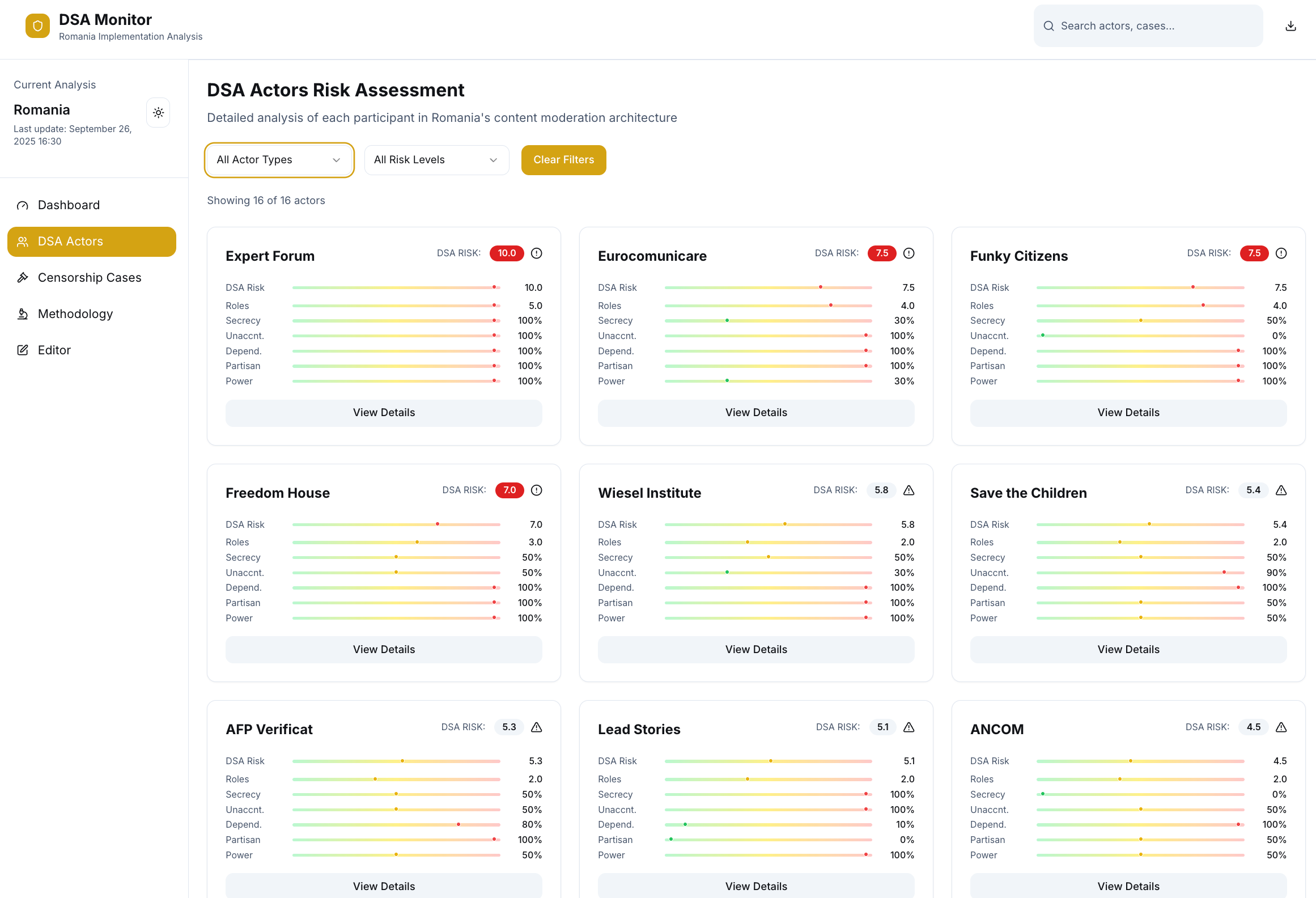Click the download export icon
1316x898 pixels.
point(1290,26)
